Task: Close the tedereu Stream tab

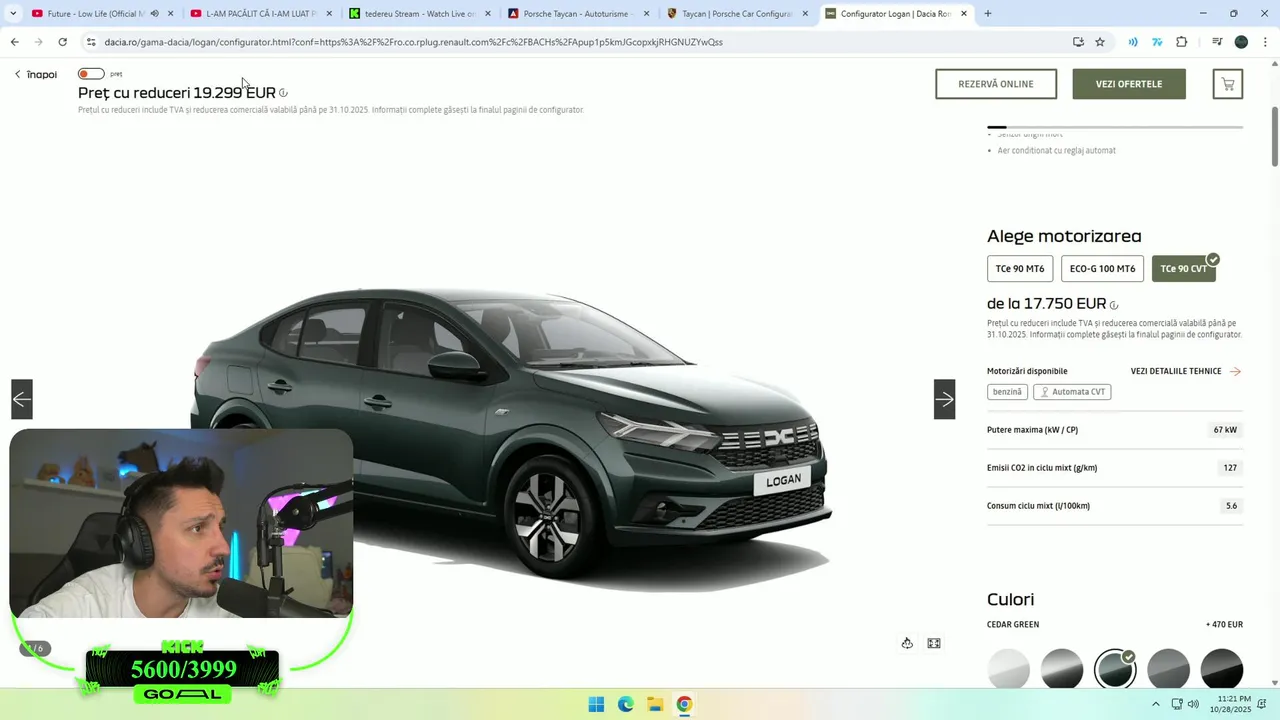Action: (x=488, y=14)
